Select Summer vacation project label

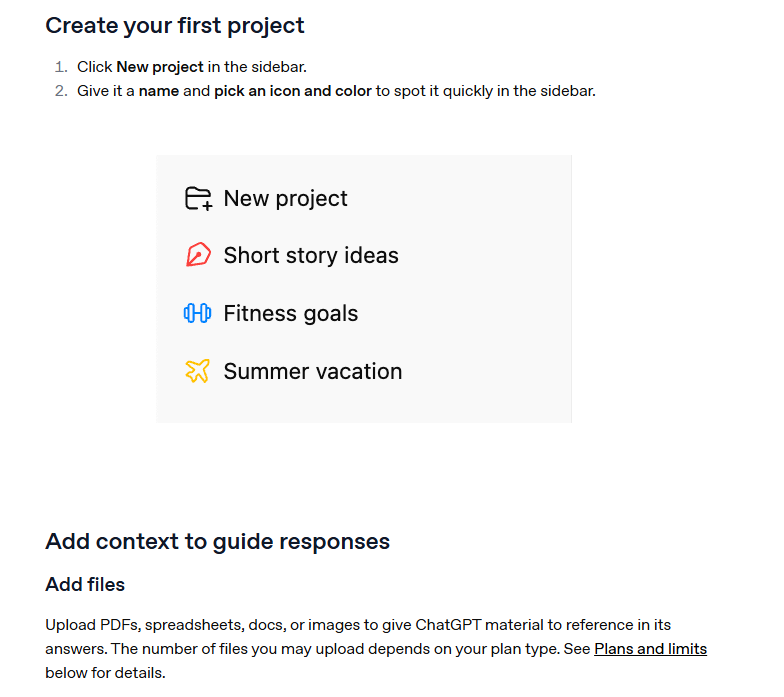(x=312, y=372)
